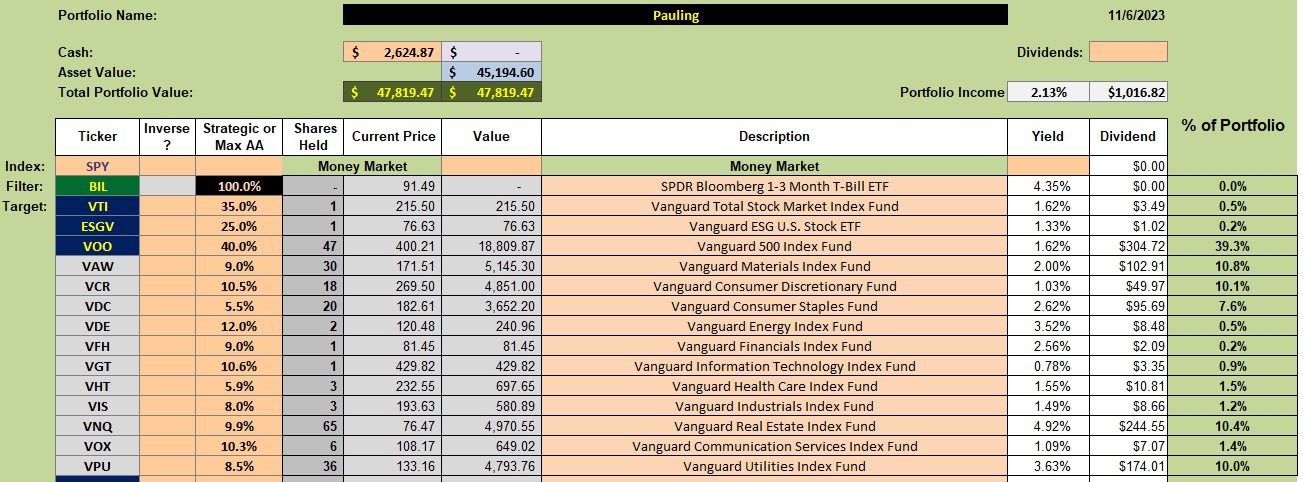Click the value 5,145.30 cell
The width and height of the screenshot is (1303, 482).
491,266
